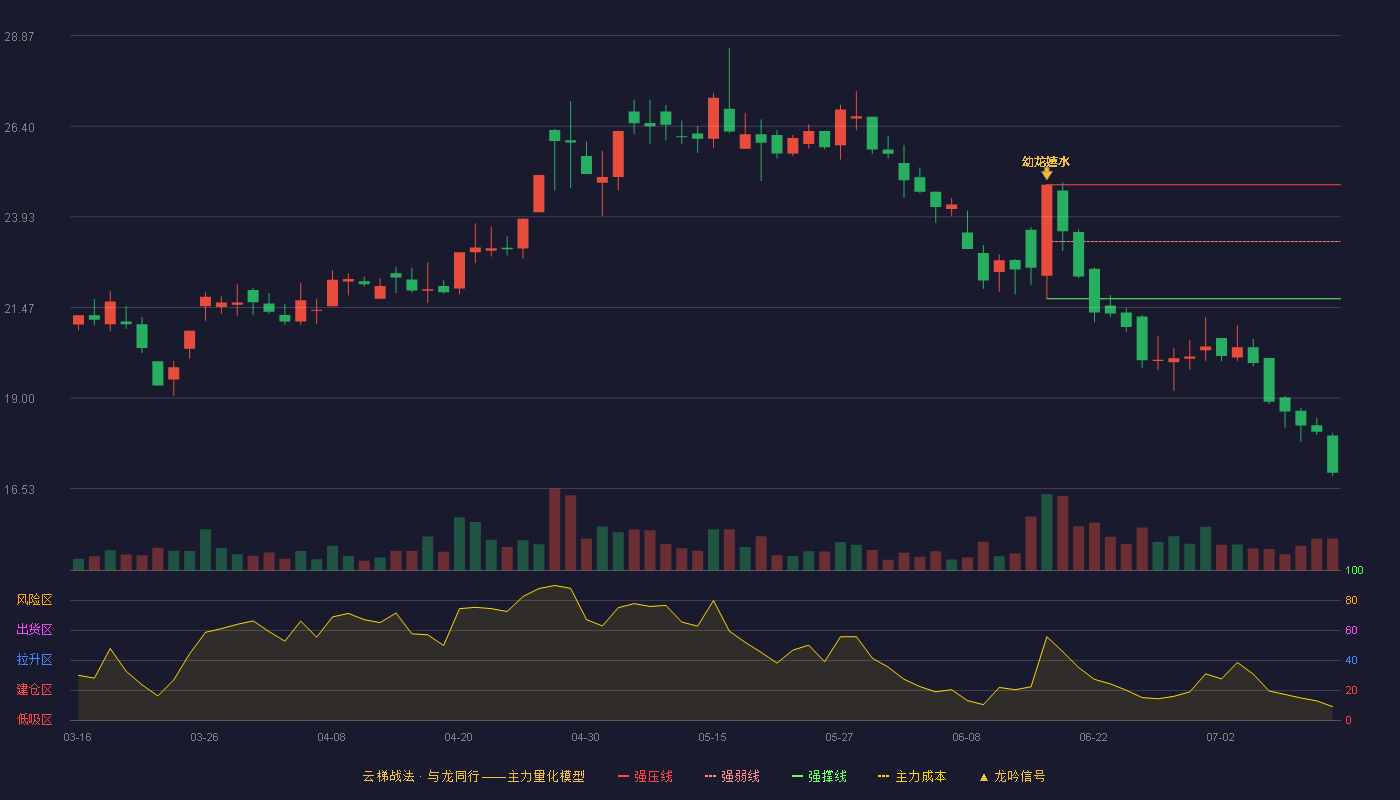1400x800 pixels.
Task: Click the 07-02 date axis label
Action: point(1220,737)
